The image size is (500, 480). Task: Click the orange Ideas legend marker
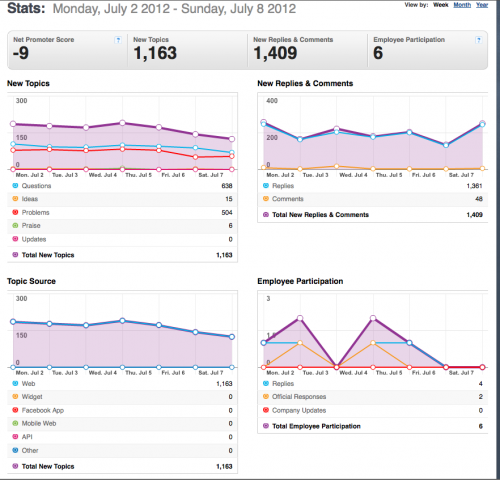[15, 199]
